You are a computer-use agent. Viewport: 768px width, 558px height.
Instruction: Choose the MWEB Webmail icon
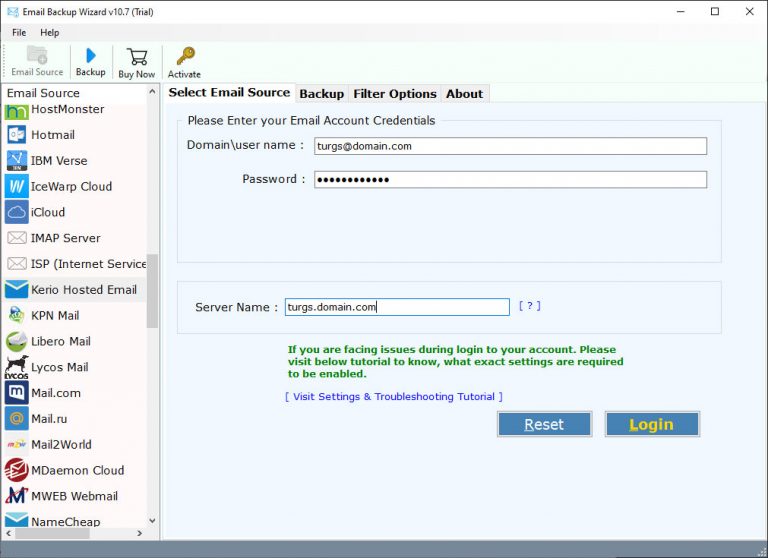click(x=17, y=496)
